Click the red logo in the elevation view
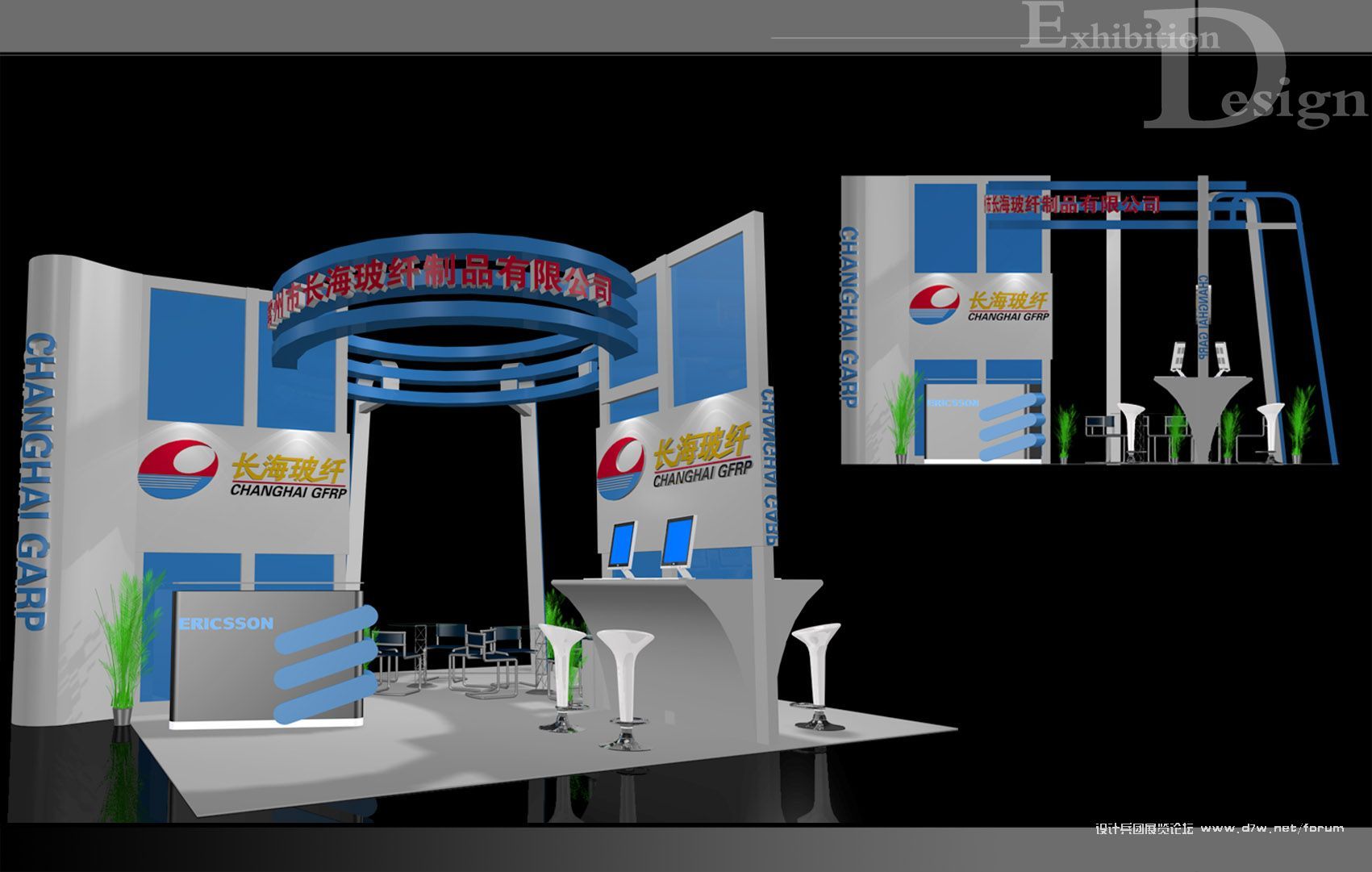 click(934, 305)
